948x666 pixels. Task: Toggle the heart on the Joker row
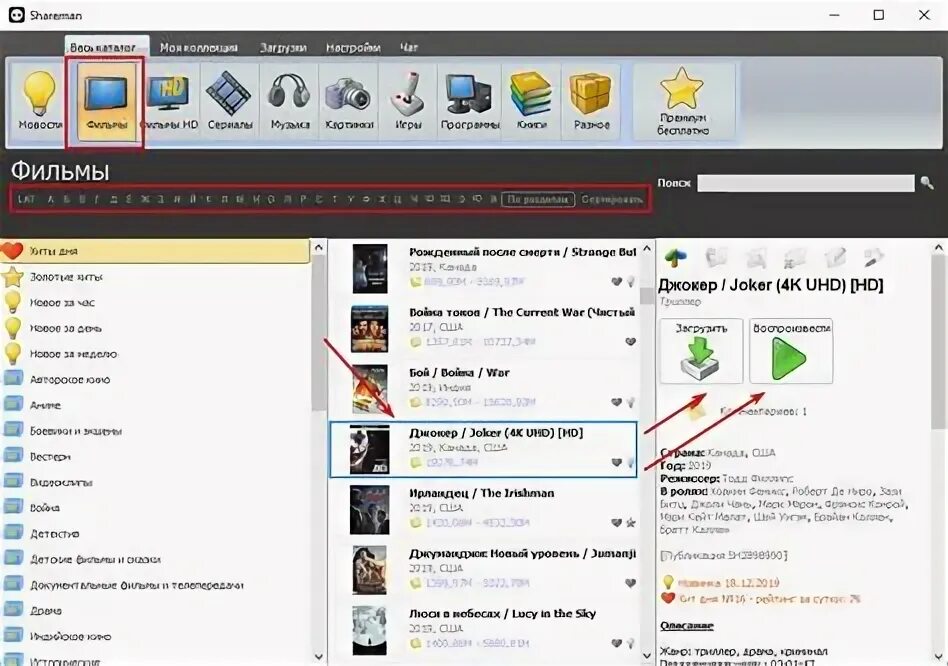[617, 462]
